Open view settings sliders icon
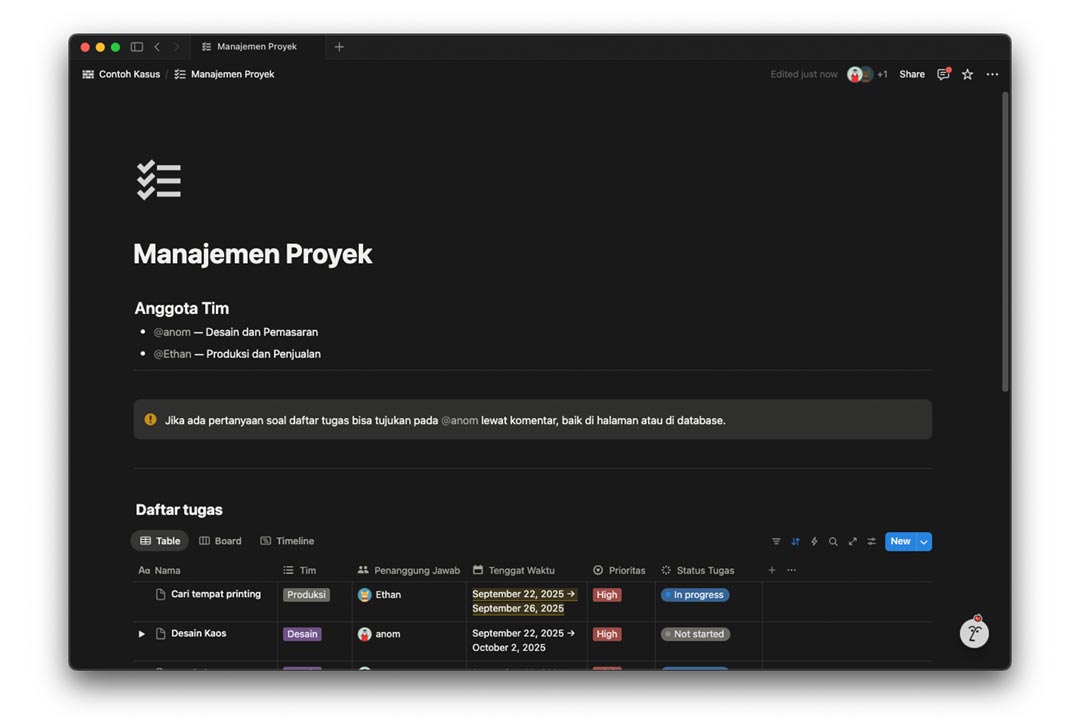 click(x=871, y=542)
